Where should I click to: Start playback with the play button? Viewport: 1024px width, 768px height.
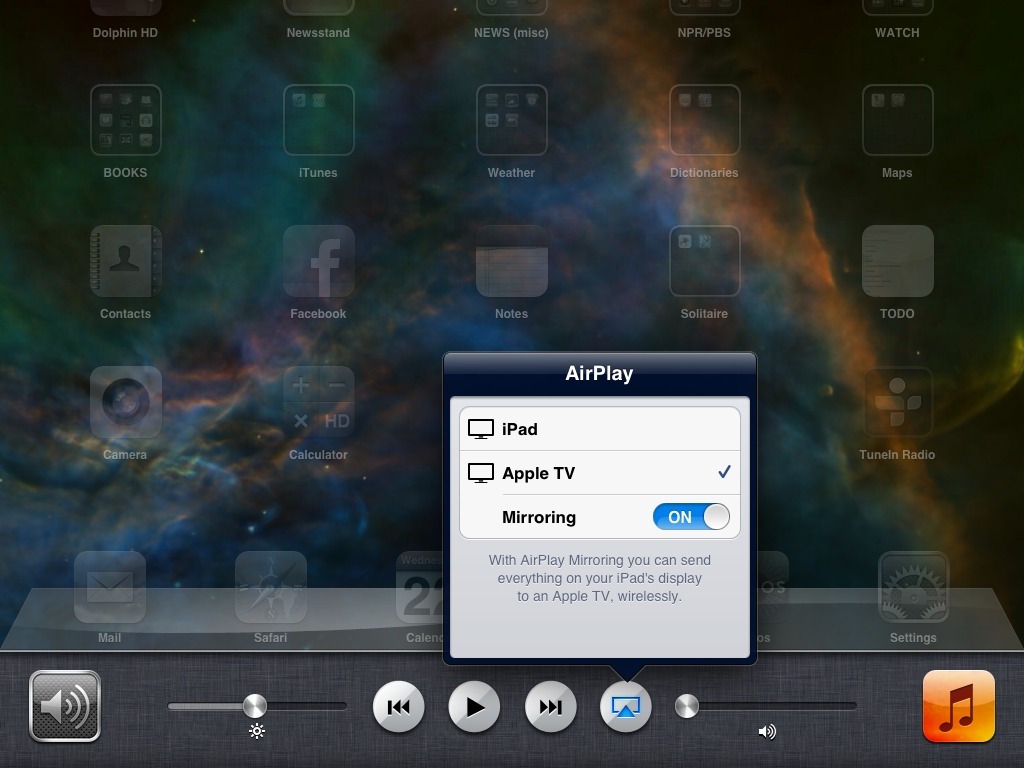[x=474, y=707]
